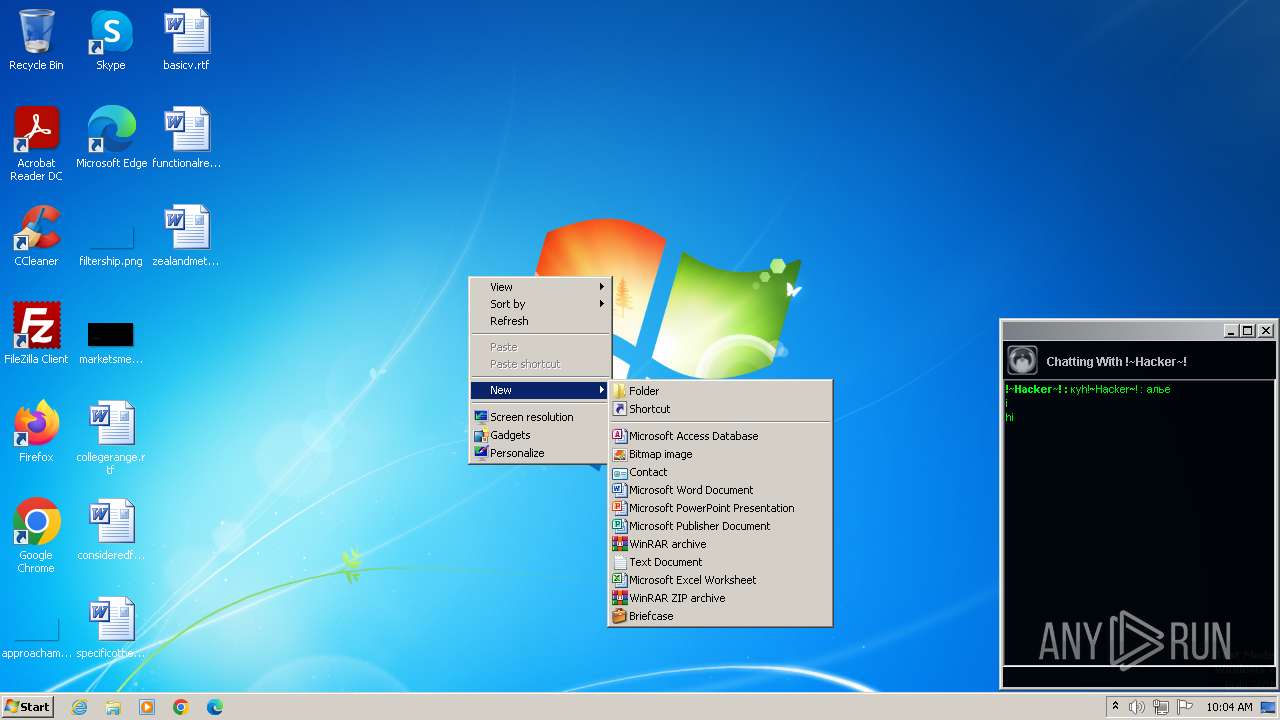Open Screen resolution from context menu

(x=540, y=417)
